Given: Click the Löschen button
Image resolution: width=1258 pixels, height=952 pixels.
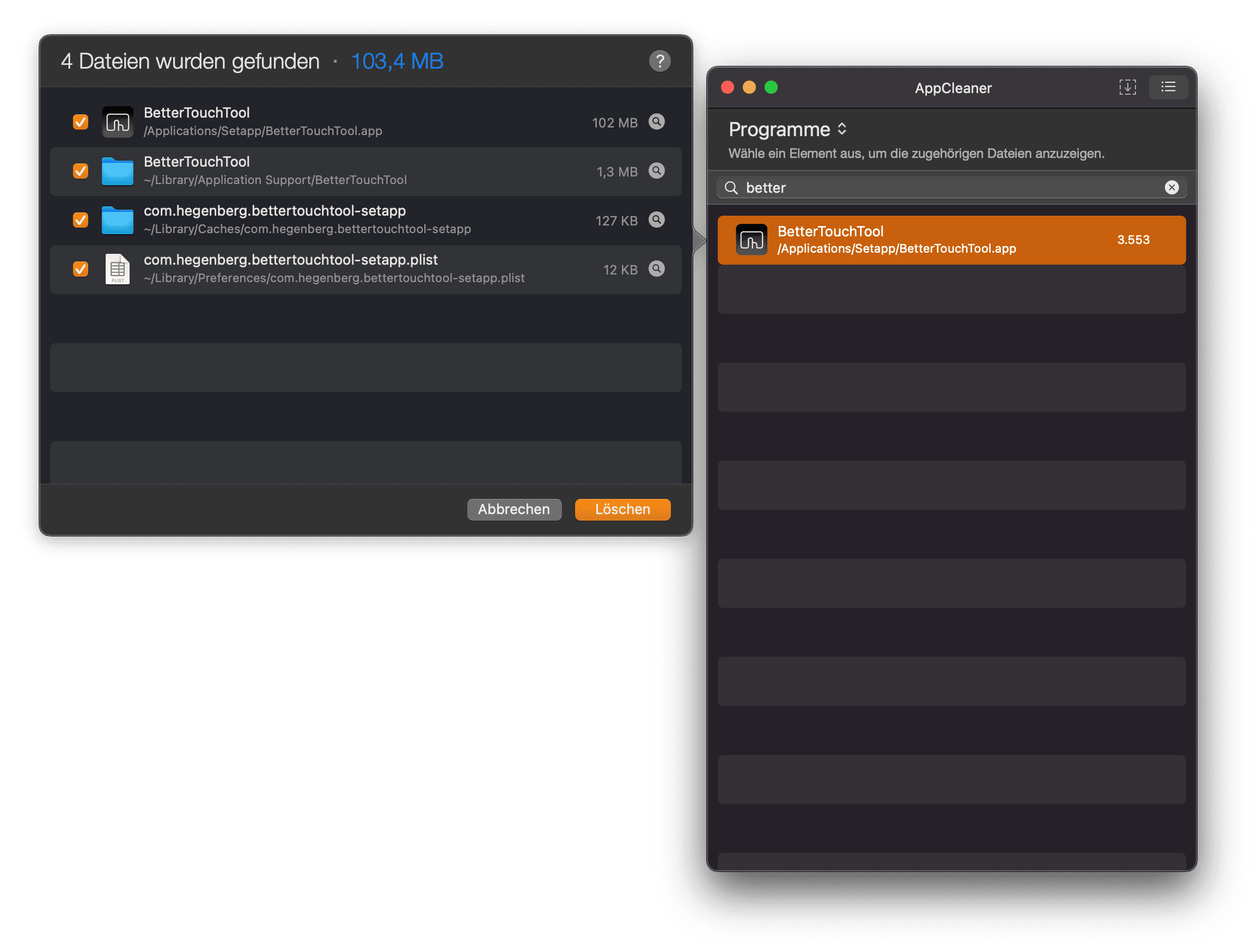Looking at the screenshot, I should 623,509.
